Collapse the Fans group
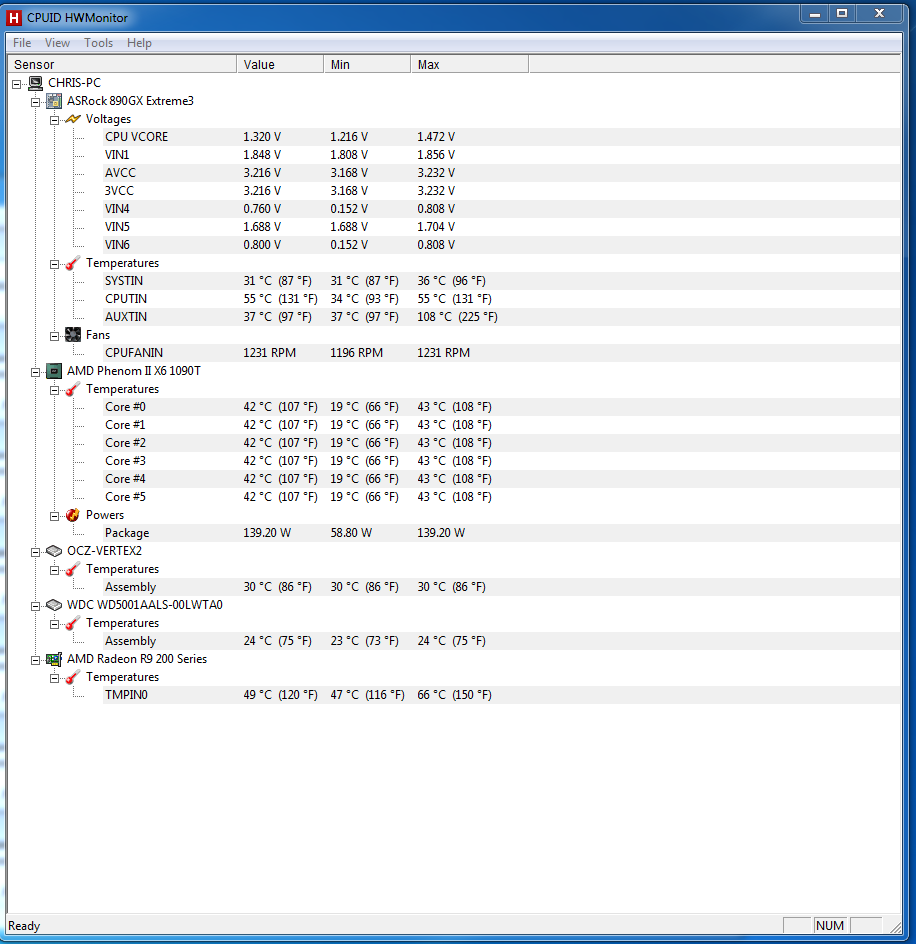The image size is (916, 944). click(x=54, y=336)
